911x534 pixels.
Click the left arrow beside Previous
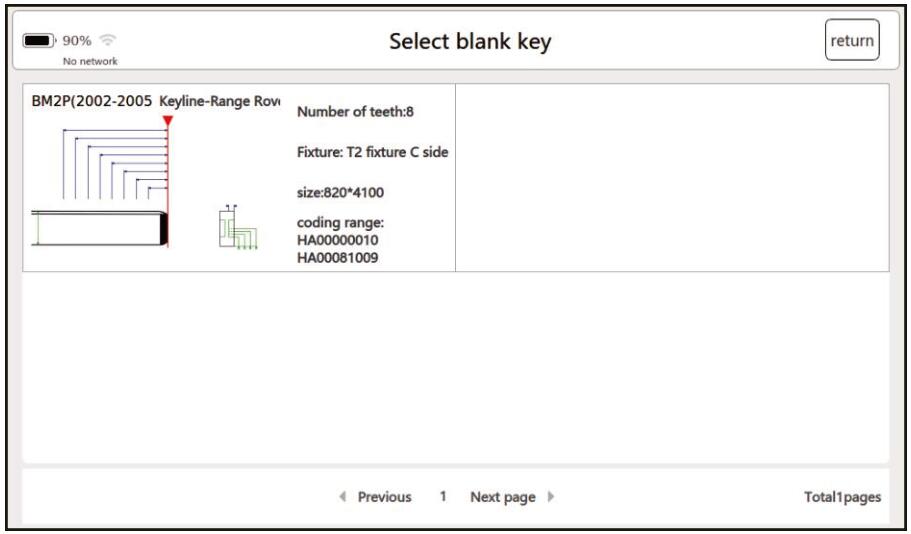[x=343, y=496]
